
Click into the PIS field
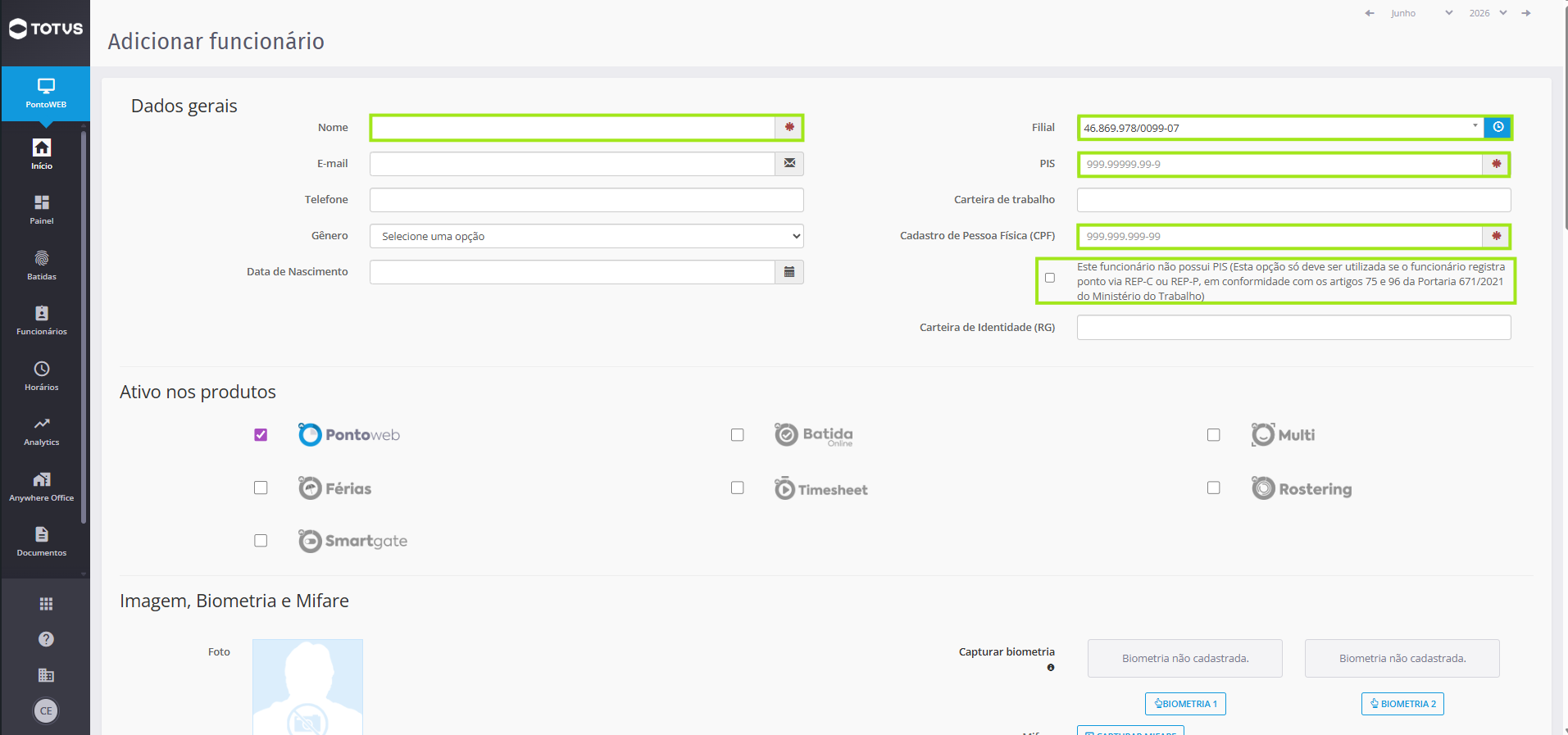(1280, 164)
